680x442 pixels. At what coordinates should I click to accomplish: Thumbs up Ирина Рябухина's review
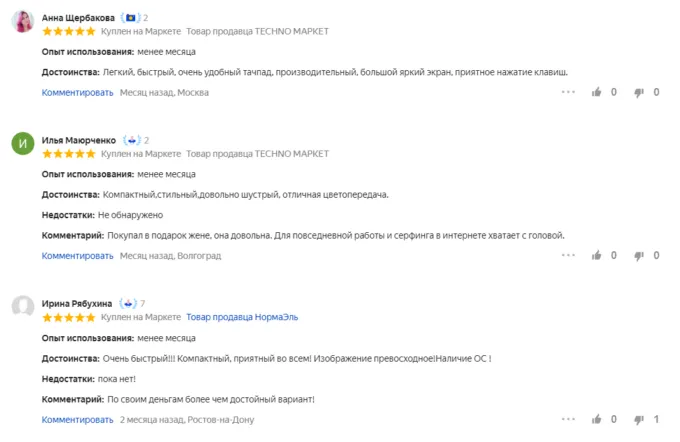pos(597,419)
